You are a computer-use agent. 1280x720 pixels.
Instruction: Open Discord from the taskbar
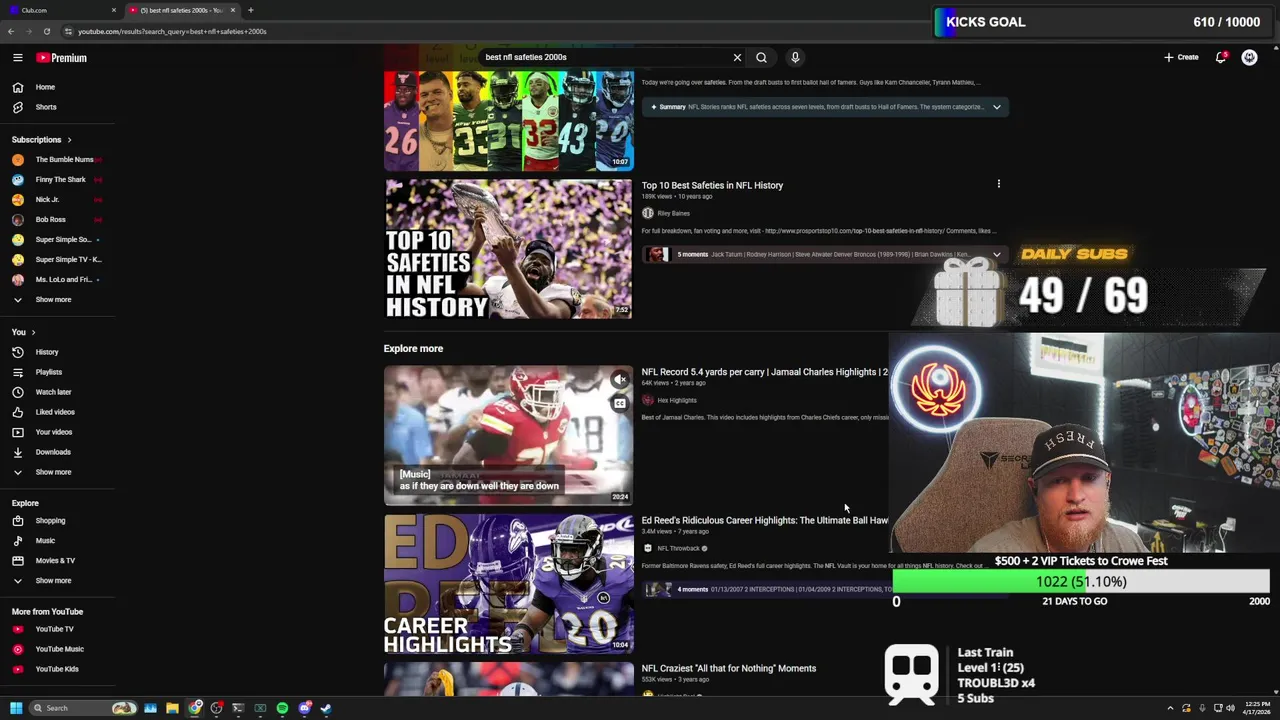[304, 708]
